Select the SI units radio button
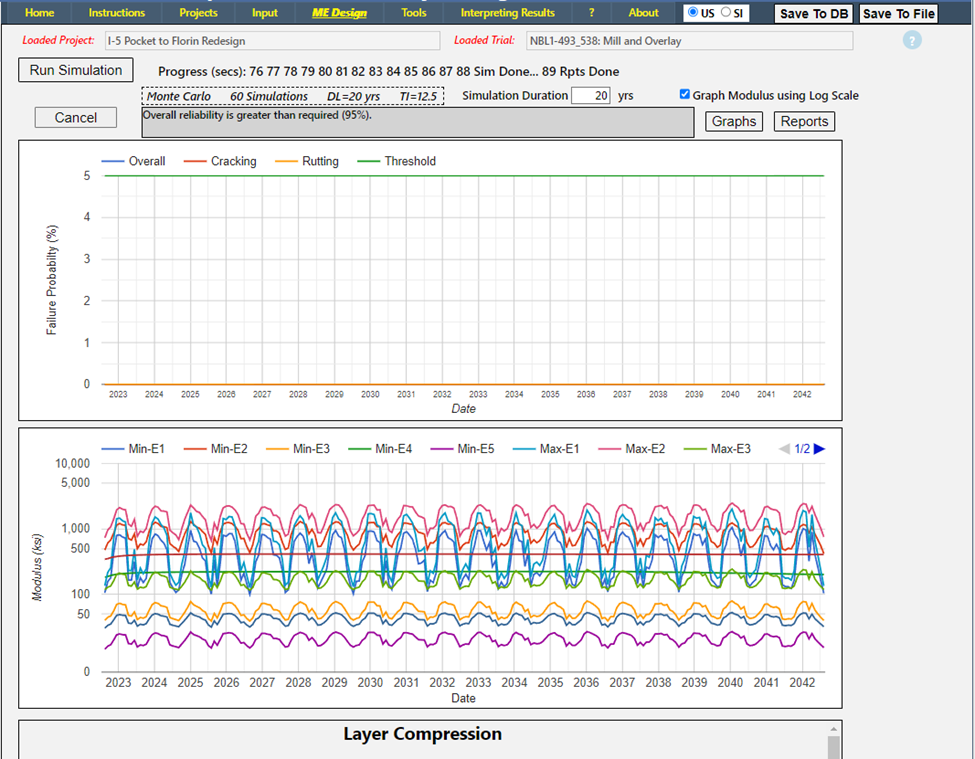Image resolution: width=975 pixels, height=759 pixels. point(727,13)
